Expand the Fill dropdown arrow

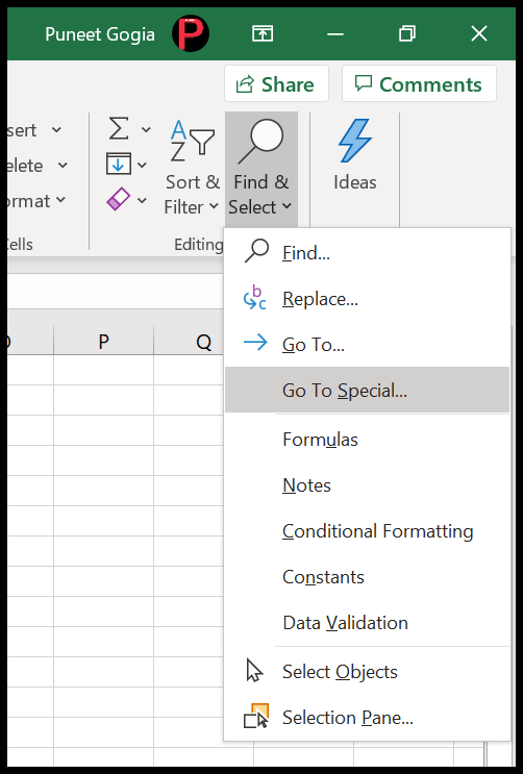(x=142, y=165)
